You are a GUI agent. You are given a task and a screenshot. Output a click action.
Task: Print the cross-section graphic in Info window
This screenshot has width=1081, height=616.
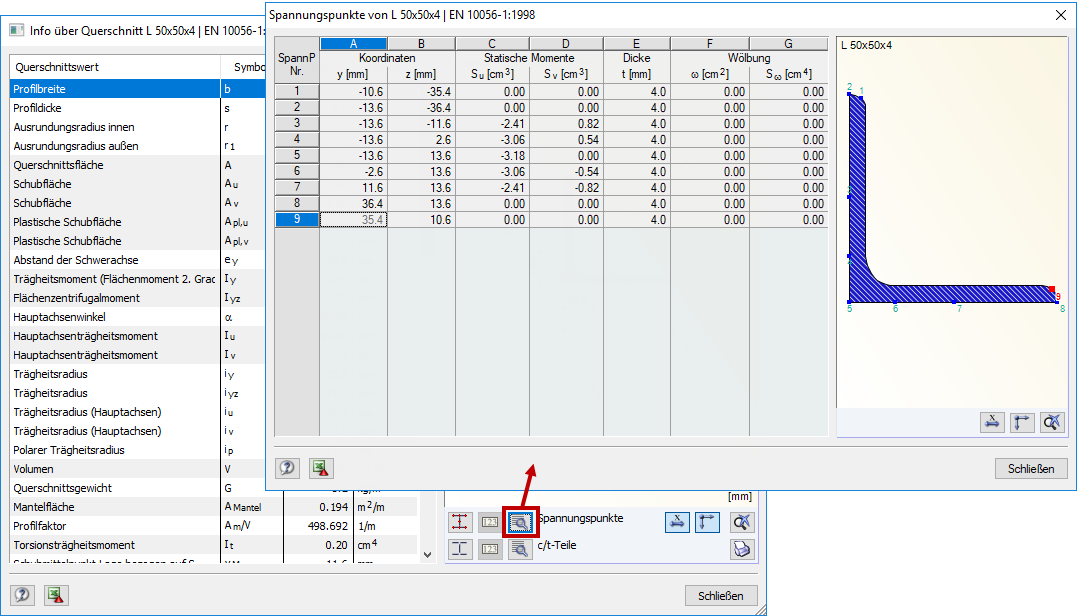point(742,549)
